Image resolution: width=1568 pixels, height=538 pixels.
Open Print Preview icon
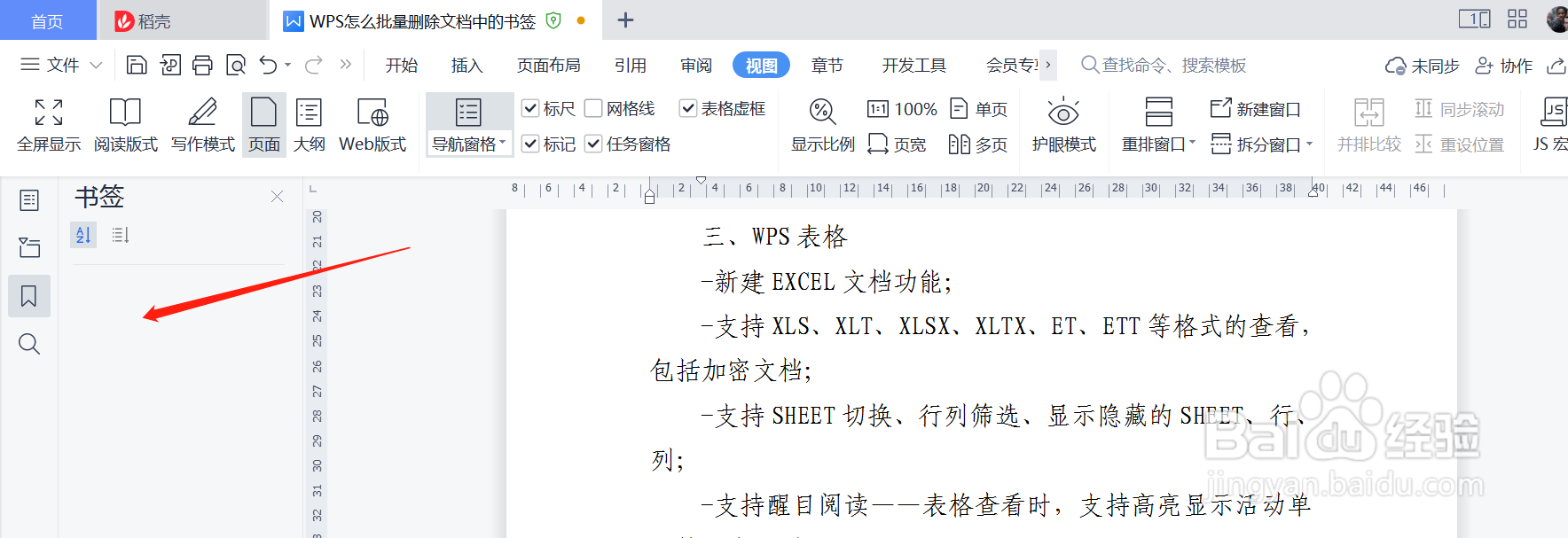[x=235, y=65]
